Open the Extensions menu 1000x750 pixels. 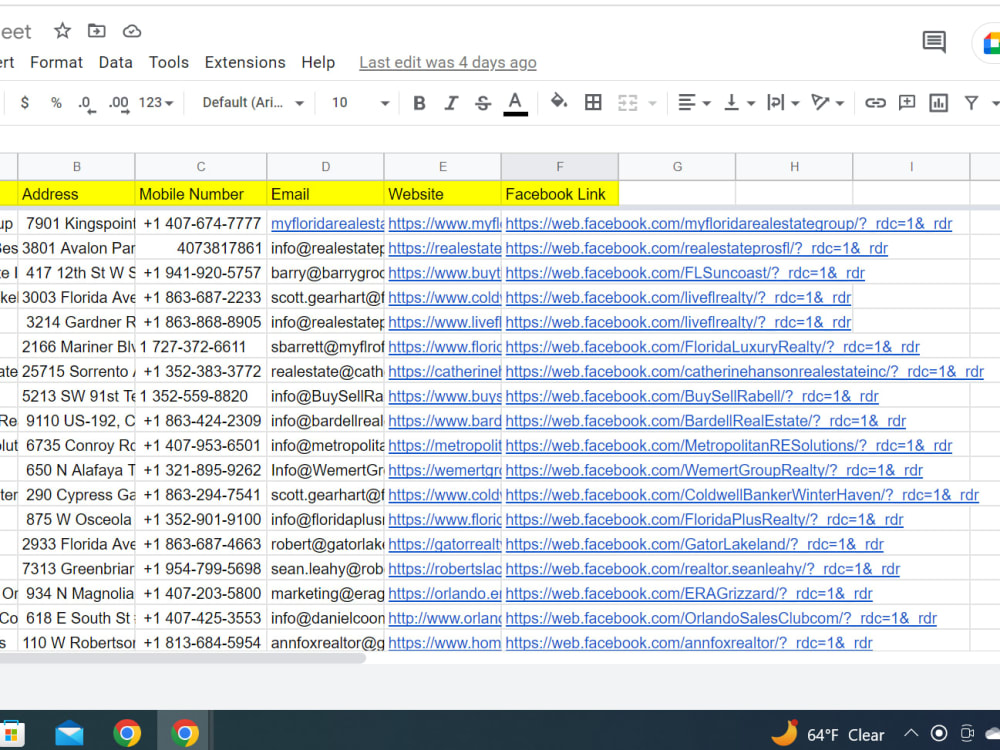(x=245, y=62)
